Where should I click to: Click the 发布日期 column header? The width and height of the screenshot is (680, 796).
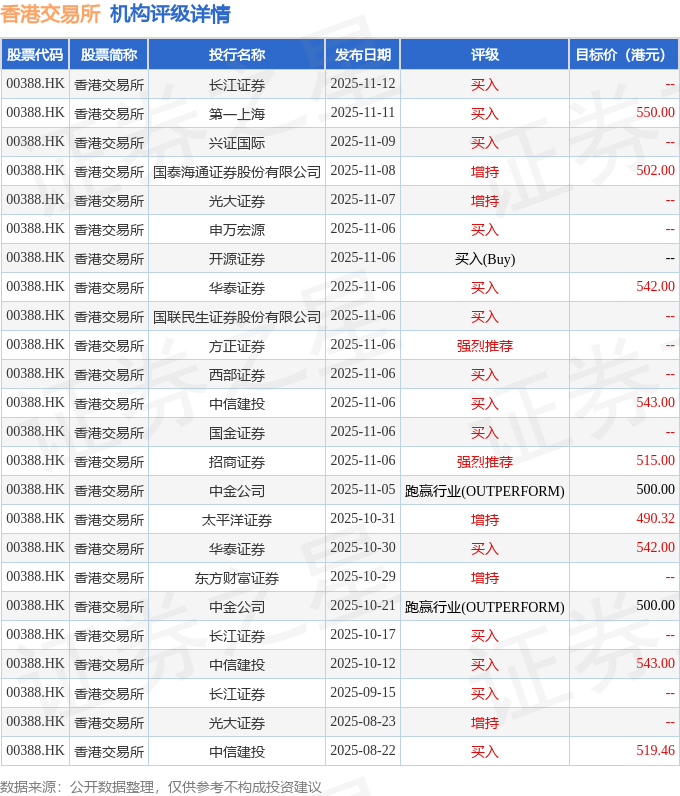[363, 54]
